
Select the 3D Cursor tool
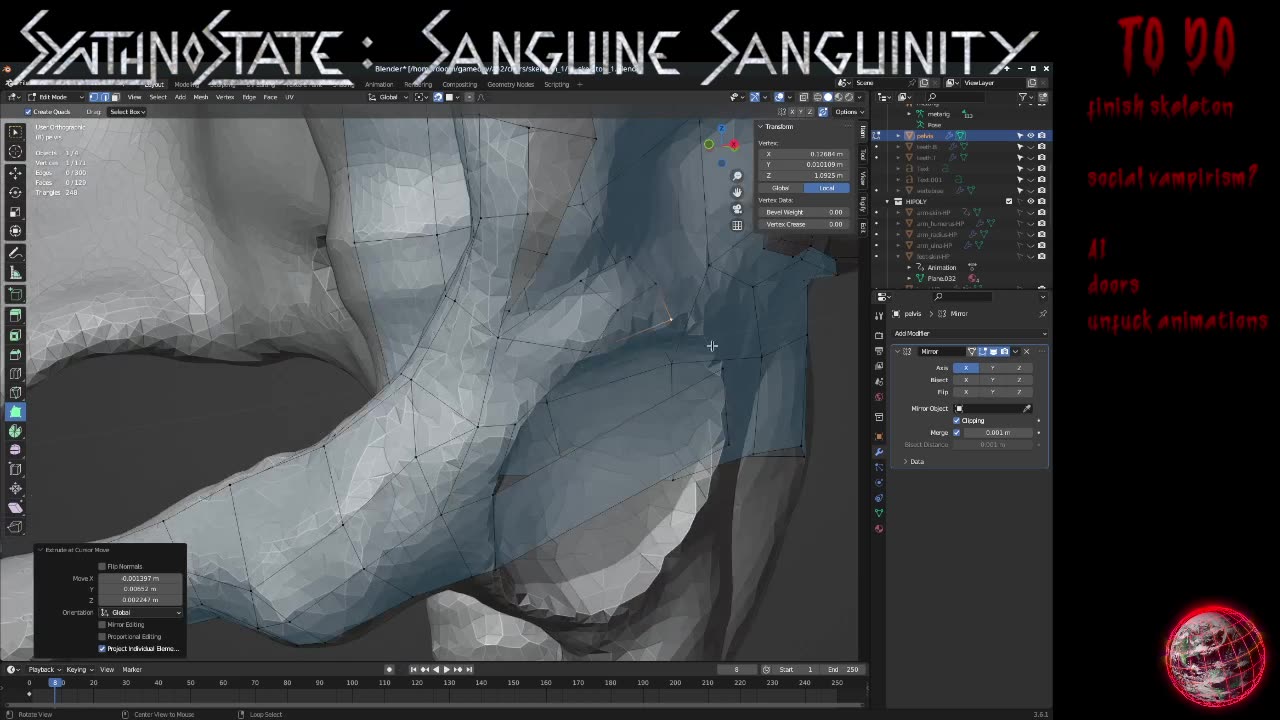coord(15,151)
